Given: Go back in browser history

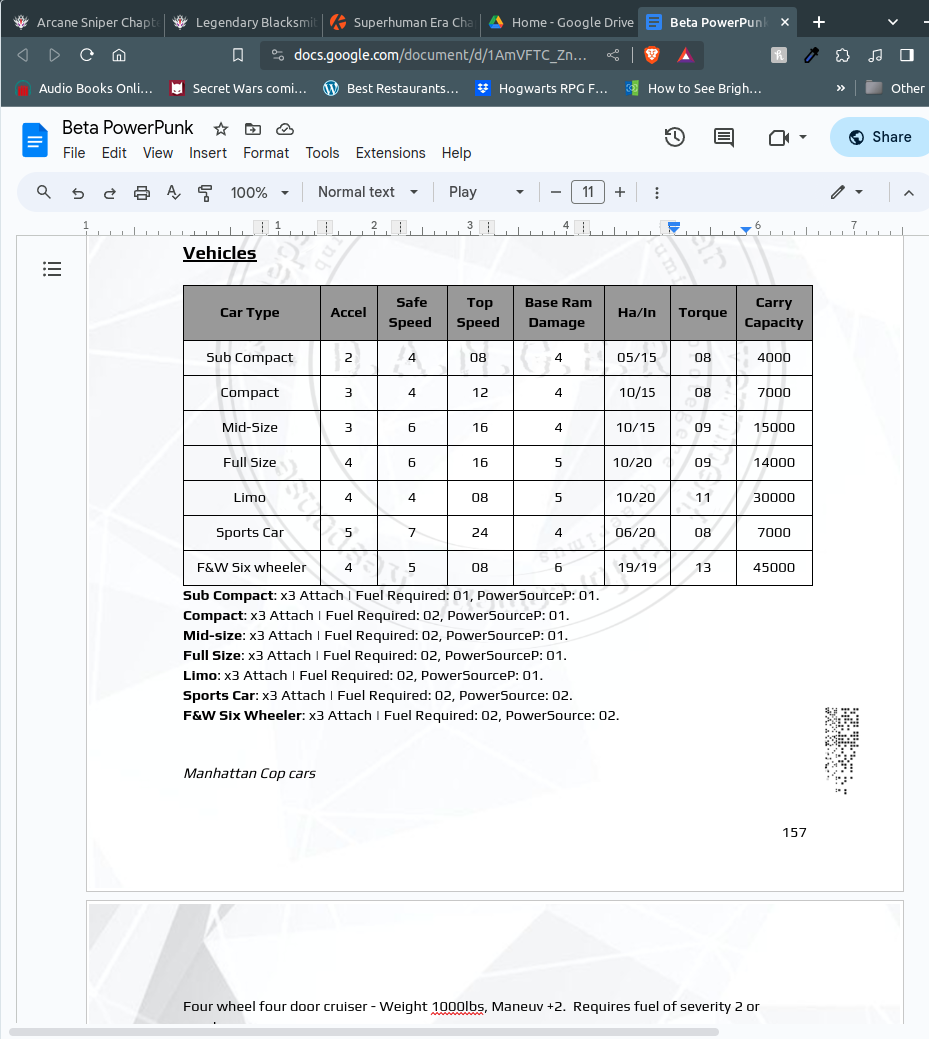Looking at the screenshot, I should coord(23,55).
